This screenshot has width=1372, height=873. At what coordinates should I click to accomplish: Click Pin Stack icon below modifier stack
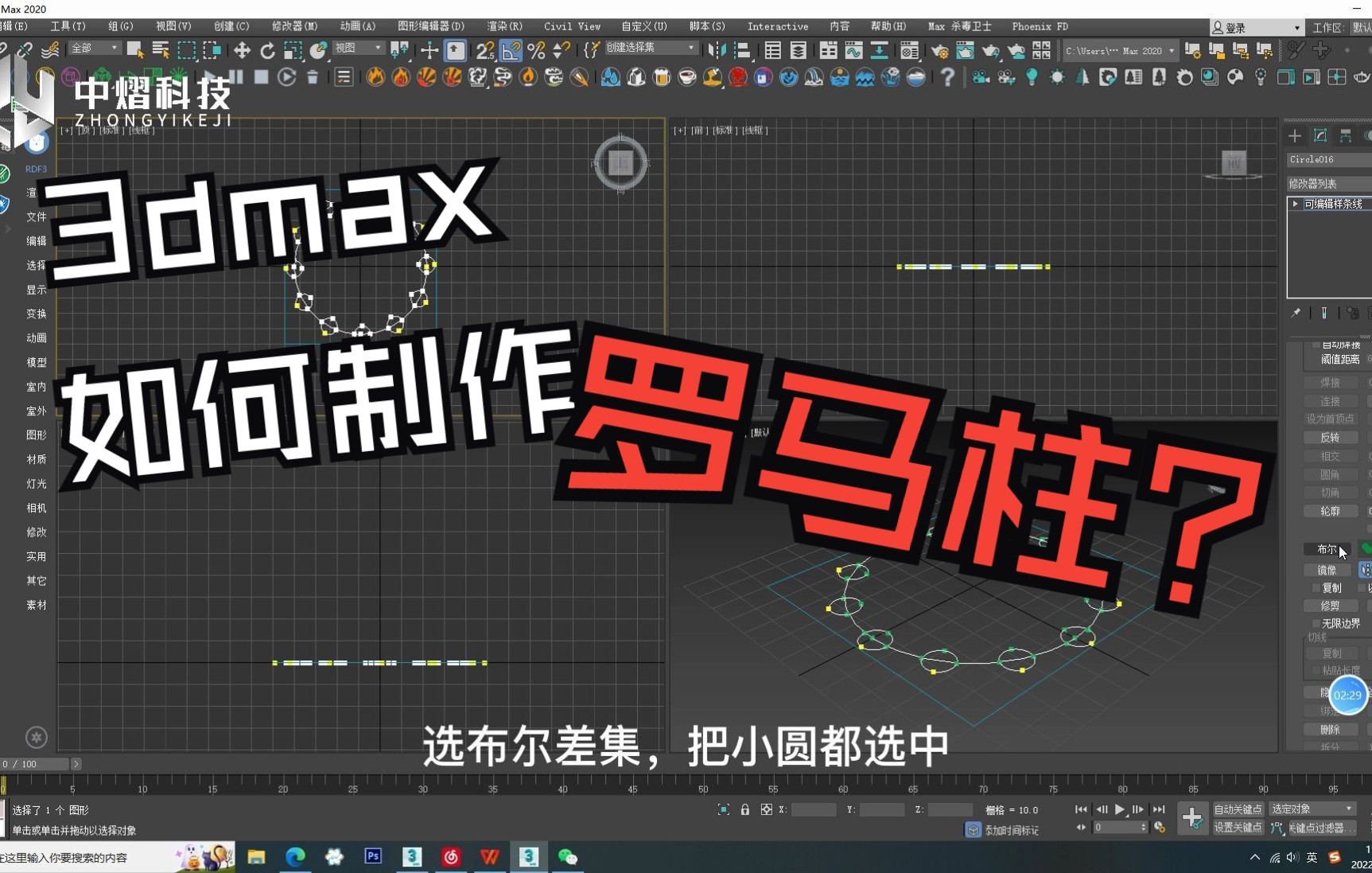coord(1296,313)
